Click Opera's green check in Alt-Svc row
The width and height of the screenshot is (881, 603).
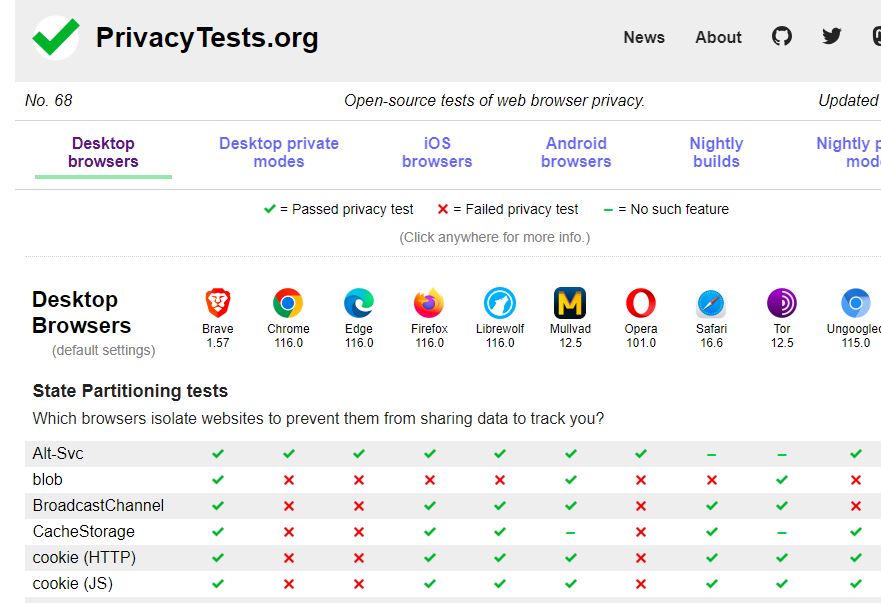641,454
